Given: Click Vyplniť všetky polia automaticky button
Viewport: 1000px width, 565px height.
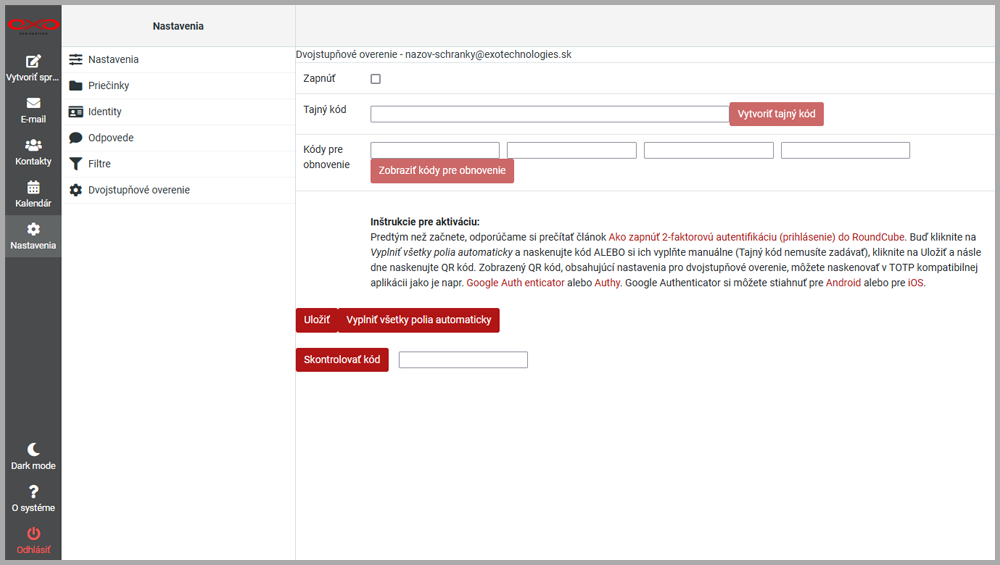Looking at the screenshot, I should pos(418,320).
